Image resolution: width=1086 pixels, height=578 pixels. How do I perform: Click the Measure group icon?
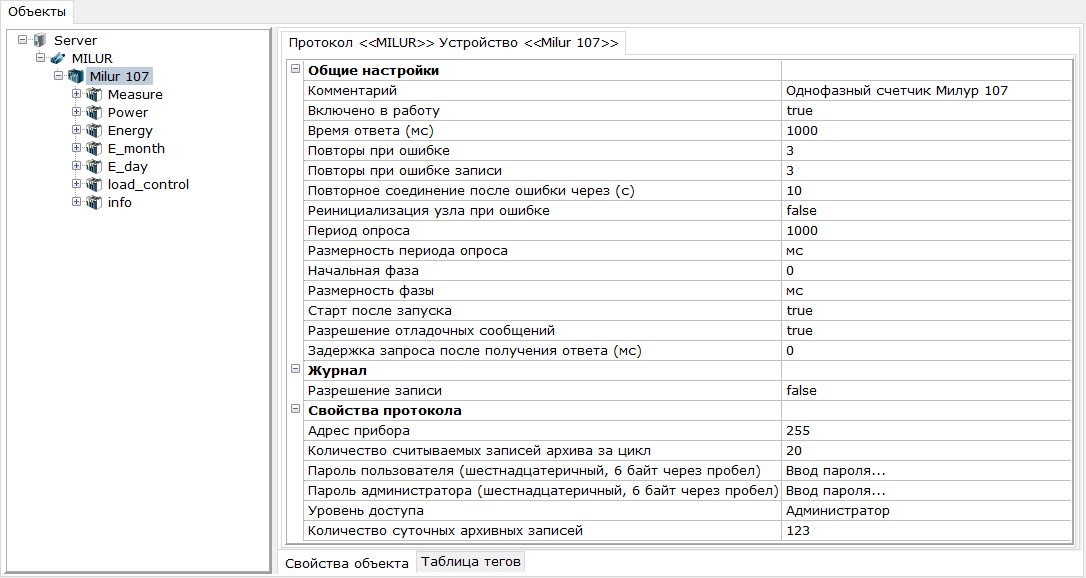coord(94,94)
